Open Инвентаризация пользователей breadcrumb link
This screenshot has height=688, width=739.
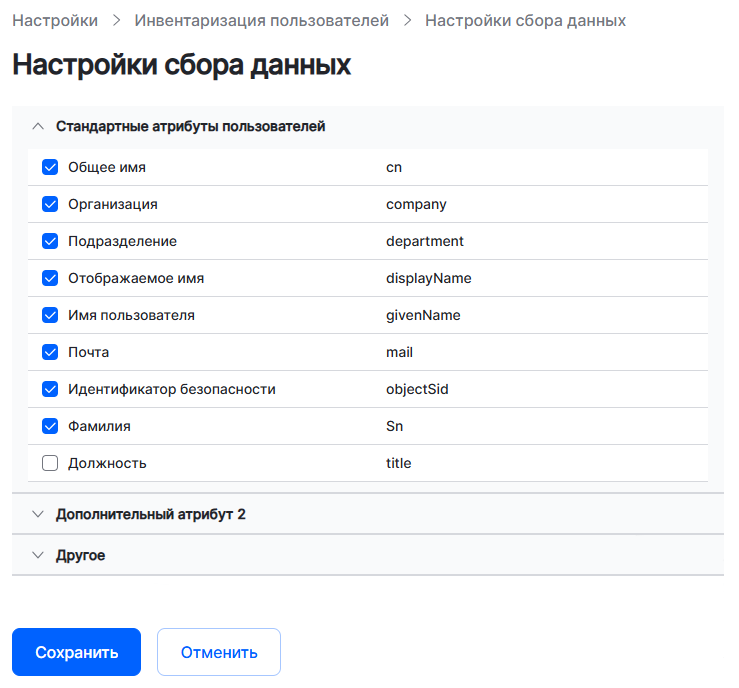(261, 21)
